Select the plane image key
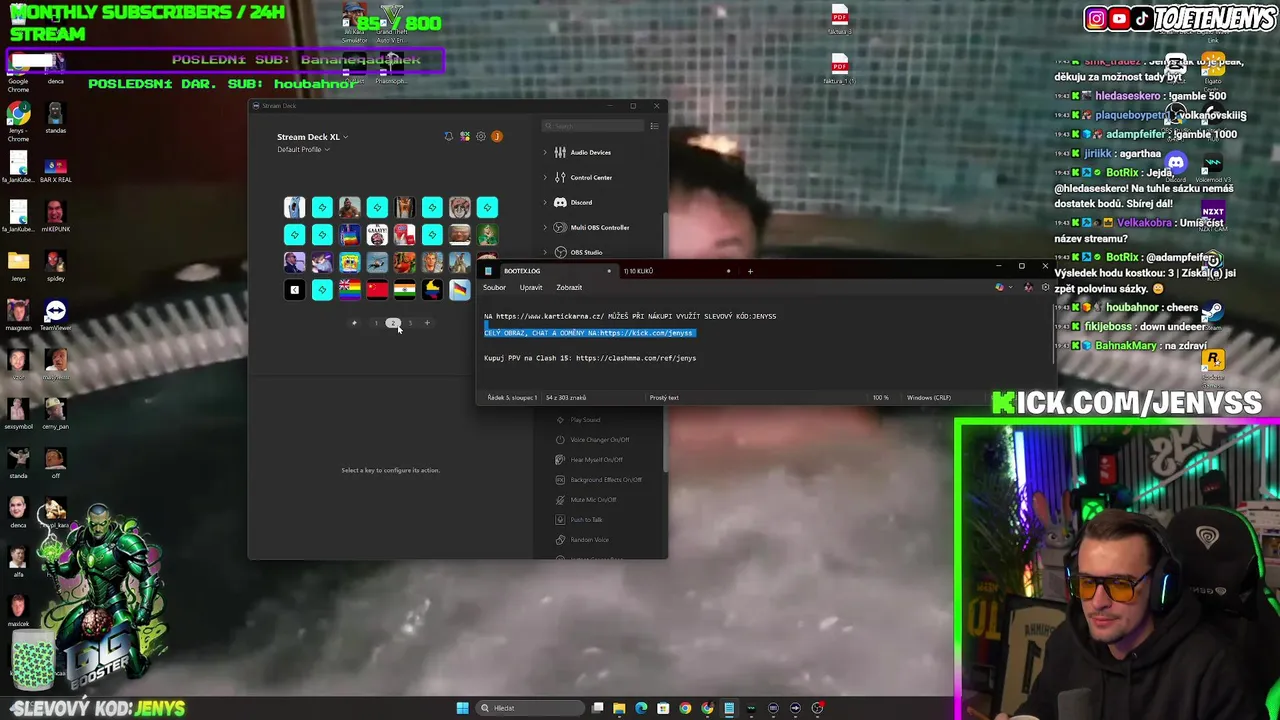The image size is (1280, 720). click(377, 262)
